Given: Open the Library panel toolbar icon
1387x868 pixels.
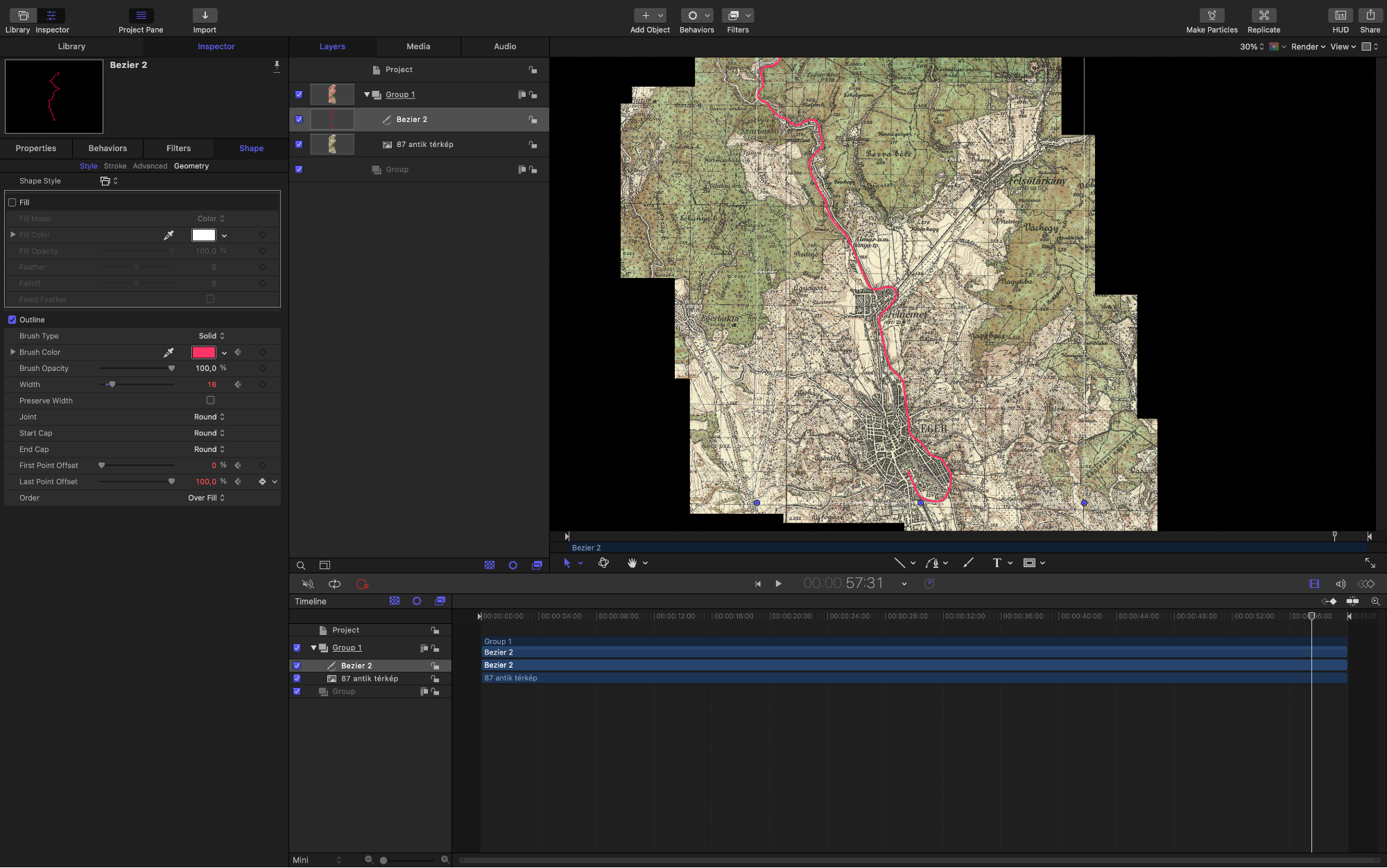Looking at the screenshot, I should pyautogui.click(x=23, y=15).
